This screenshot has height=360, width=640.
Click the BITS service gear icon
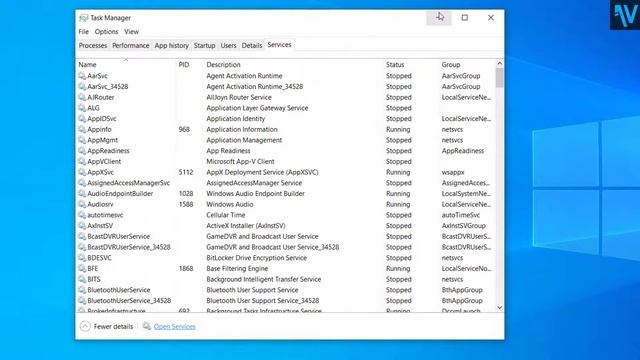(82, 279)
